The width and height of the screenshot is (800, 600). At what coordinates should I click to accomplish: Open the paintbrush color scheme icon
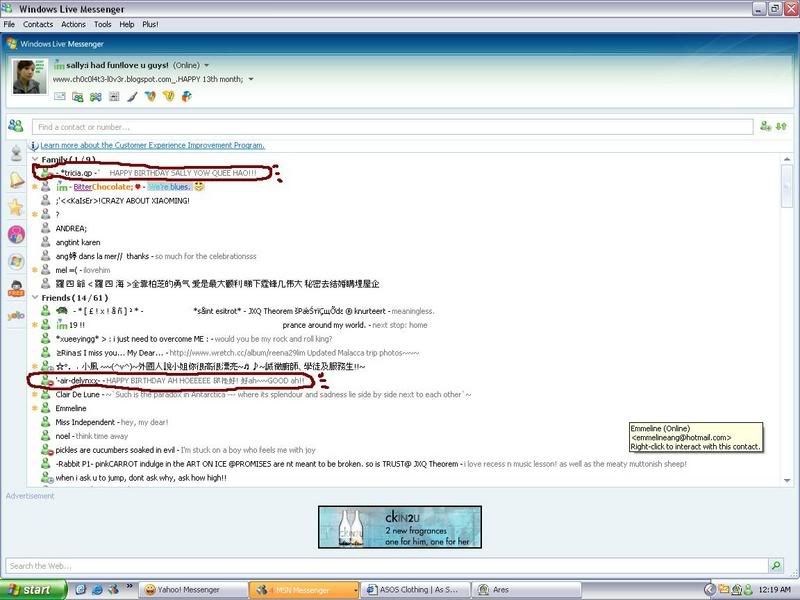[132, 96]
